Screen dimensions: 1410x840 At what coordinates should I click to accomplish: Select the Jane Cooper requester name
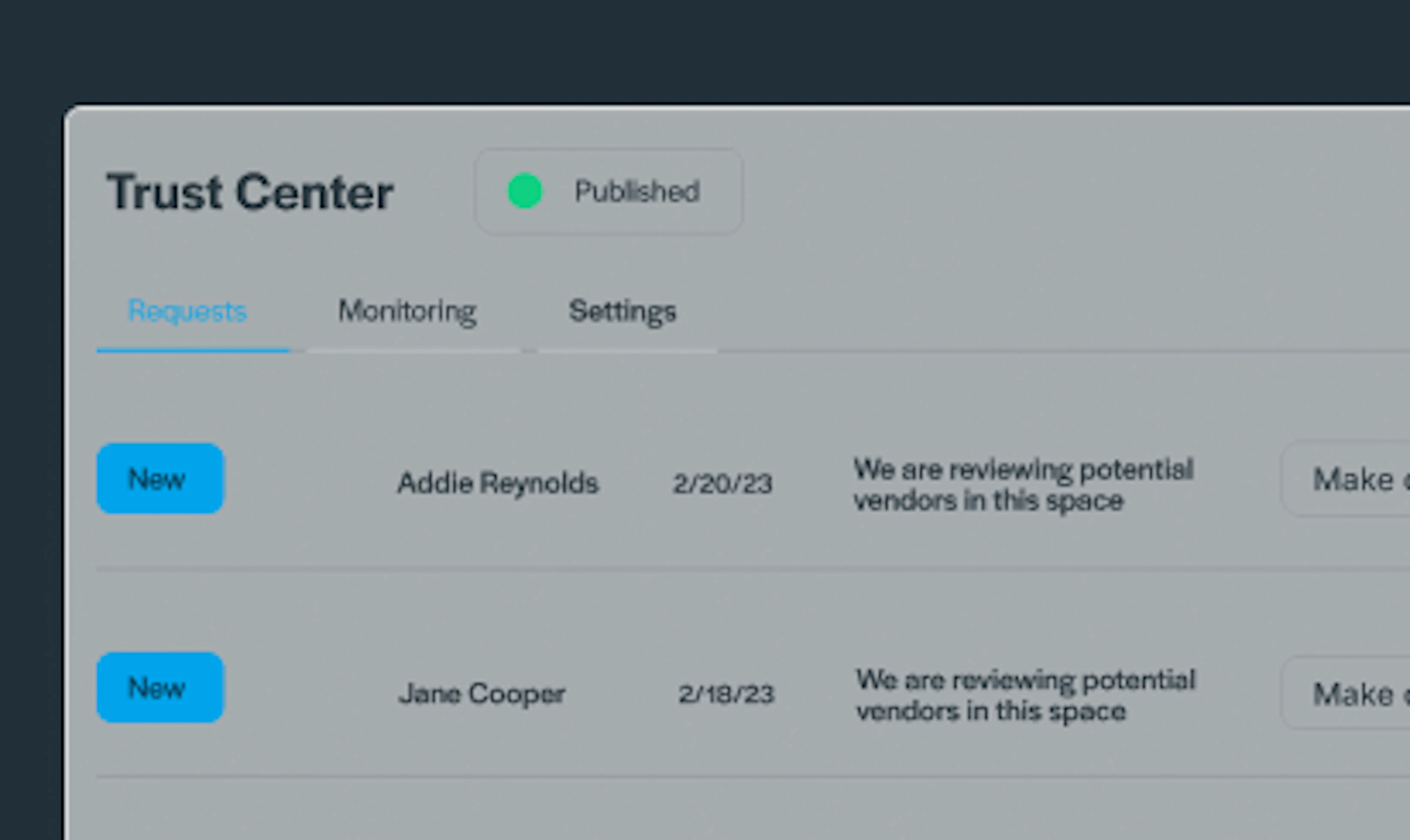481,694
